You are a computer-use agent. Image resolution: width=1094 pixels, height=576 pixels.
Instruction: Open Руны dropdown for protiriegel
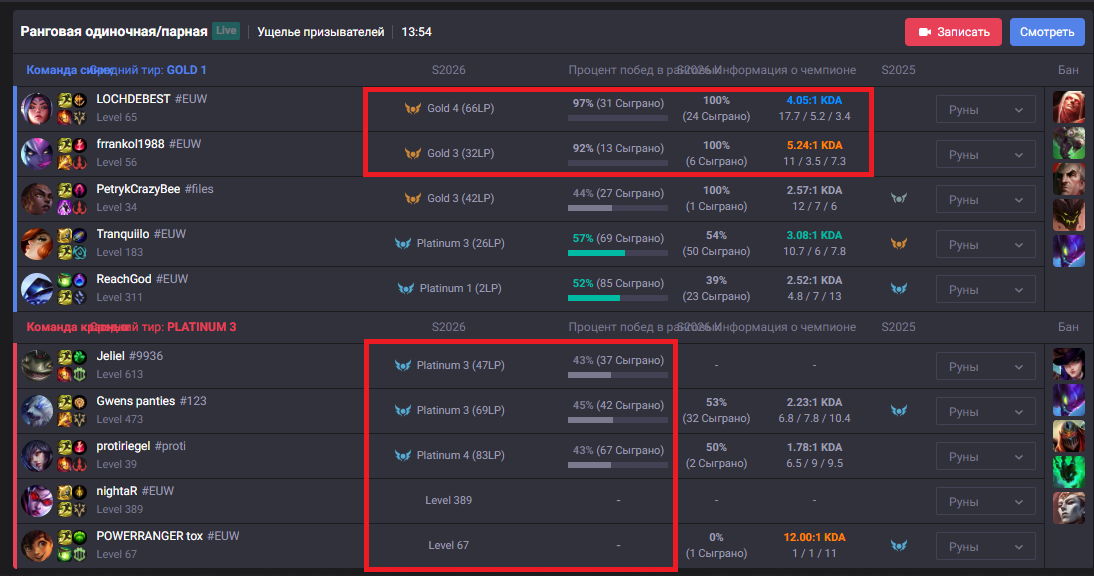tap(985, 457)
